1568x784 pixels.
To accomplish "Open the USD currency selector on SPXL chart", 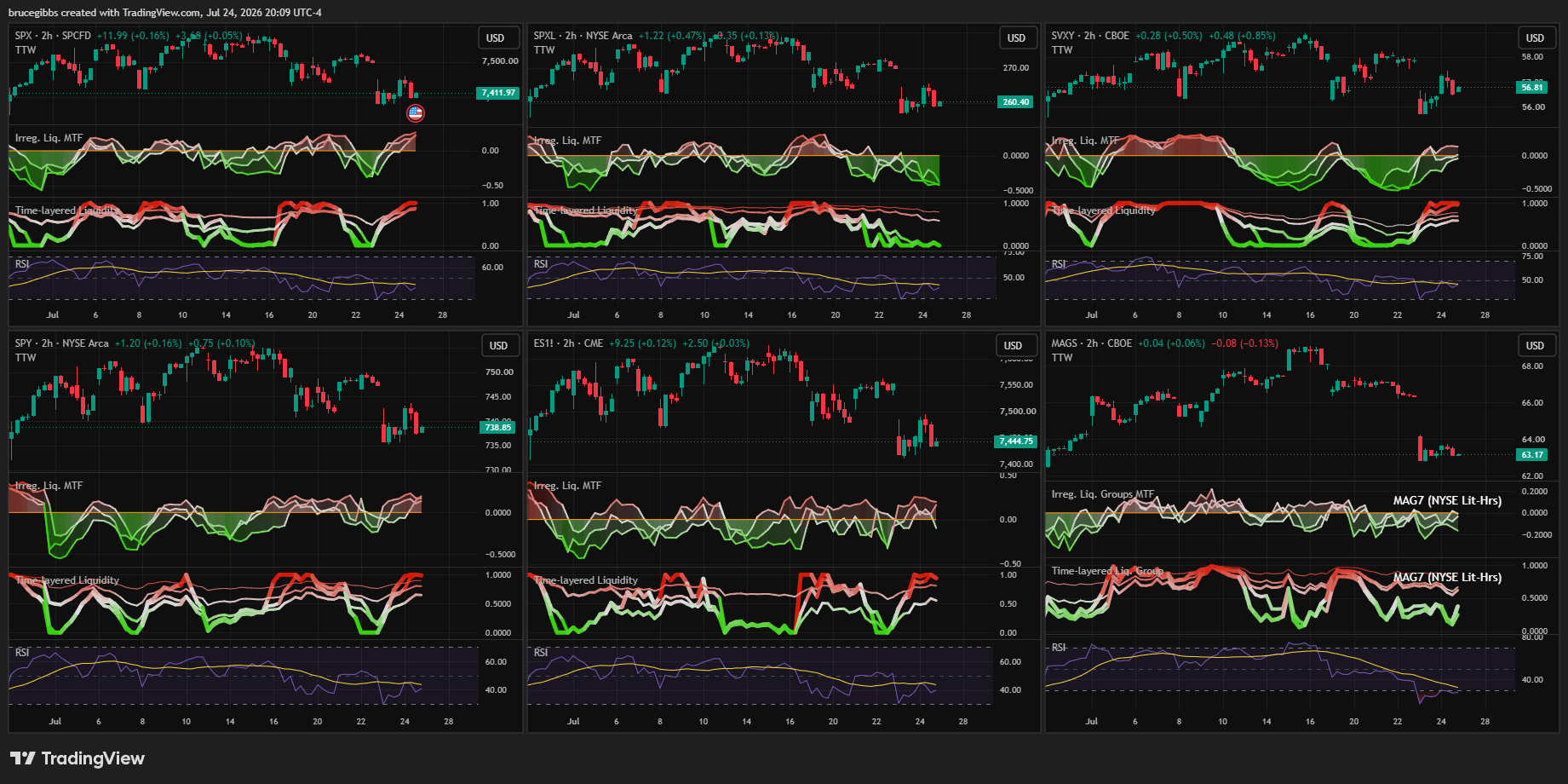I will pos(1017,38).
